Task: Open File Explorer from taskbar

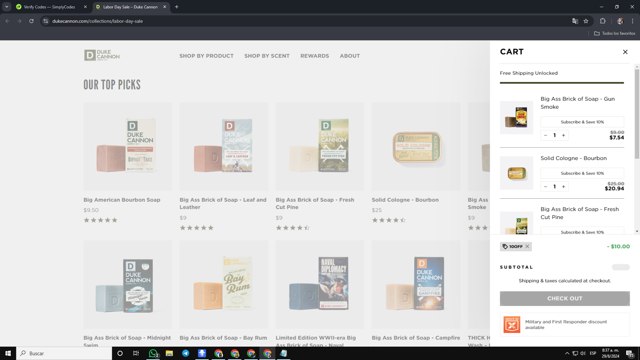Action: [169, 353]
